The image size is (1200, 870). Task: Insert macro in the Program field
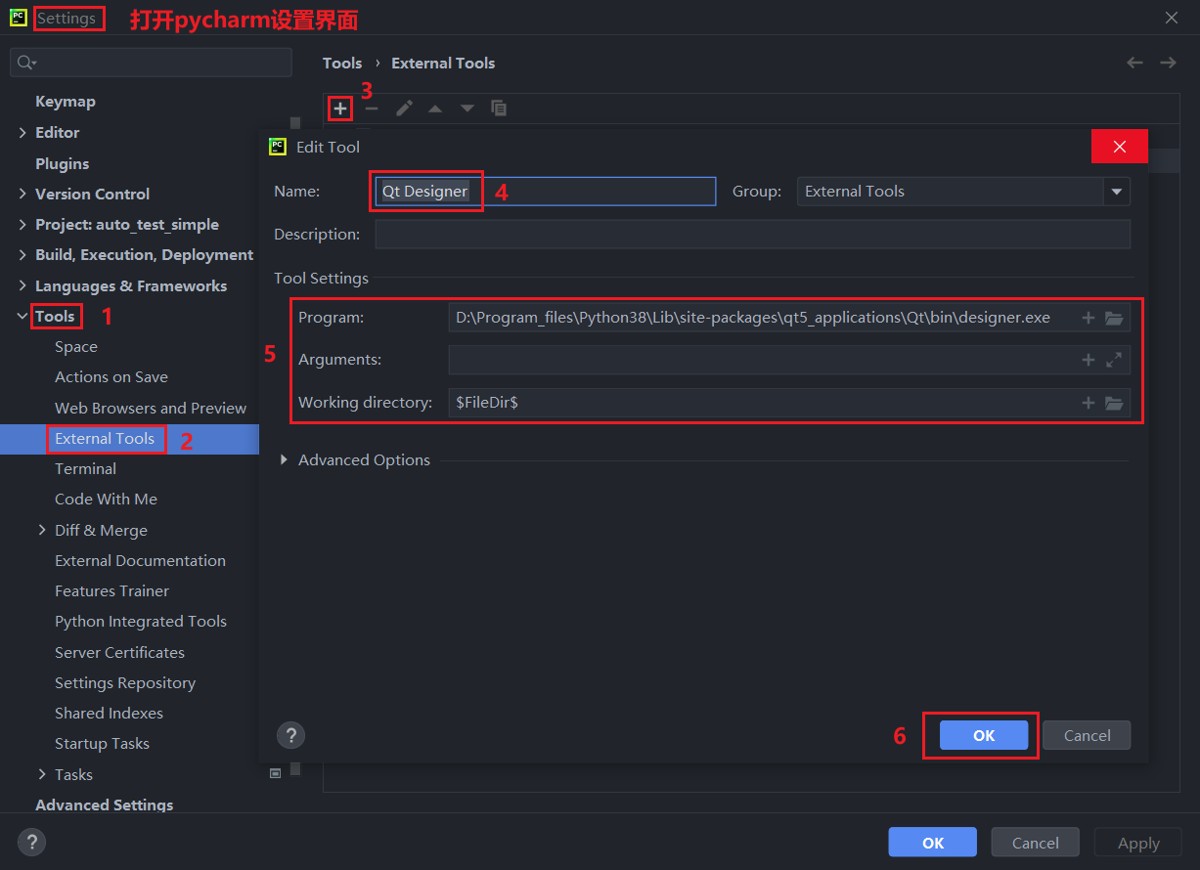1088,318
